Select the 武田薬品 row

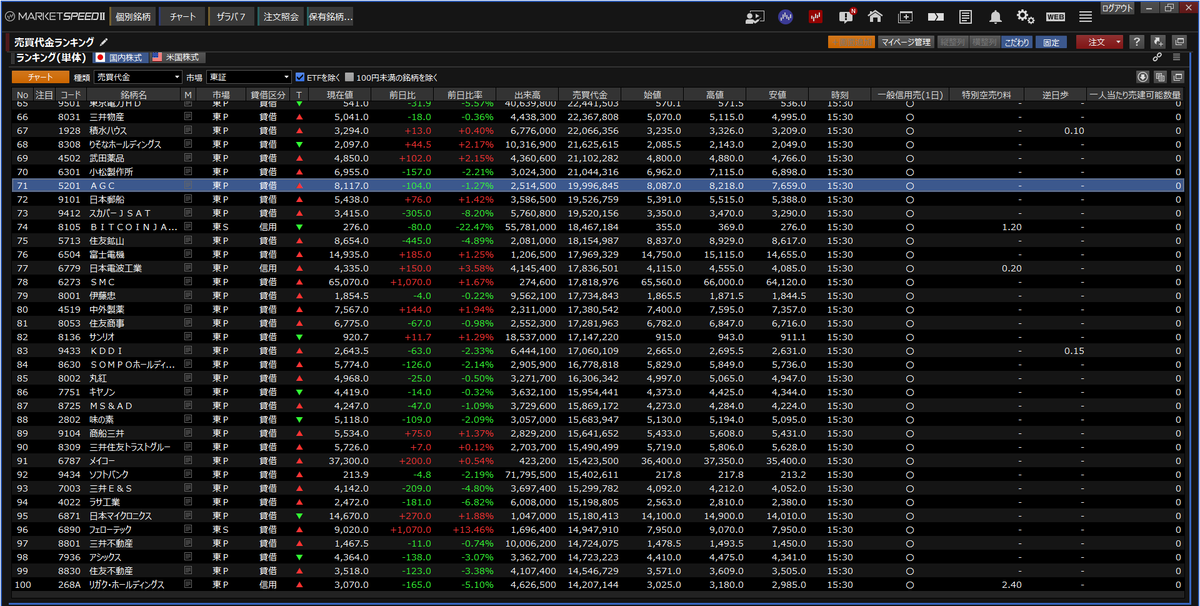(x=600, y=157)
